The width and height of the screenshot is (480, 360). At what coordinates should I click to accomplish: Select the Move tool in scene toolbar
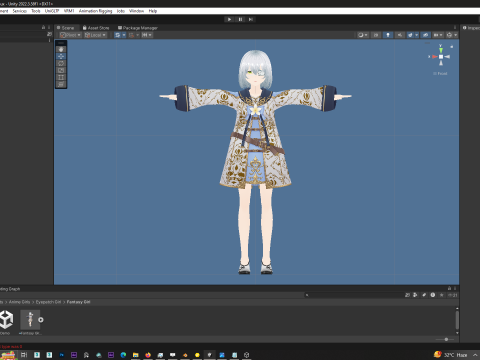point(61,56)
